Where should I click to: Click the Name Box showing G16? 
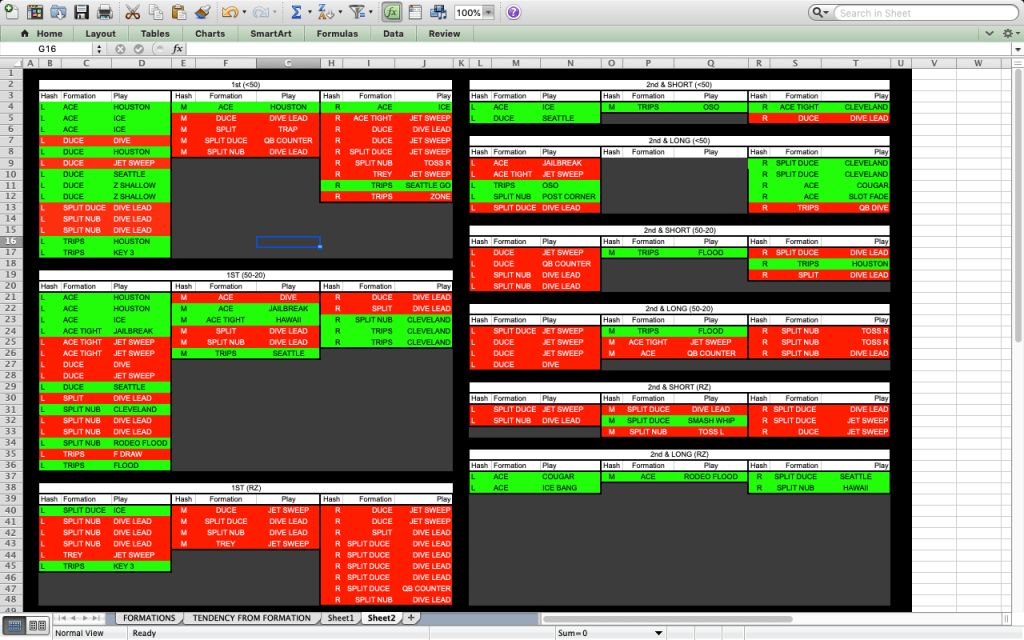click(48, 48)
